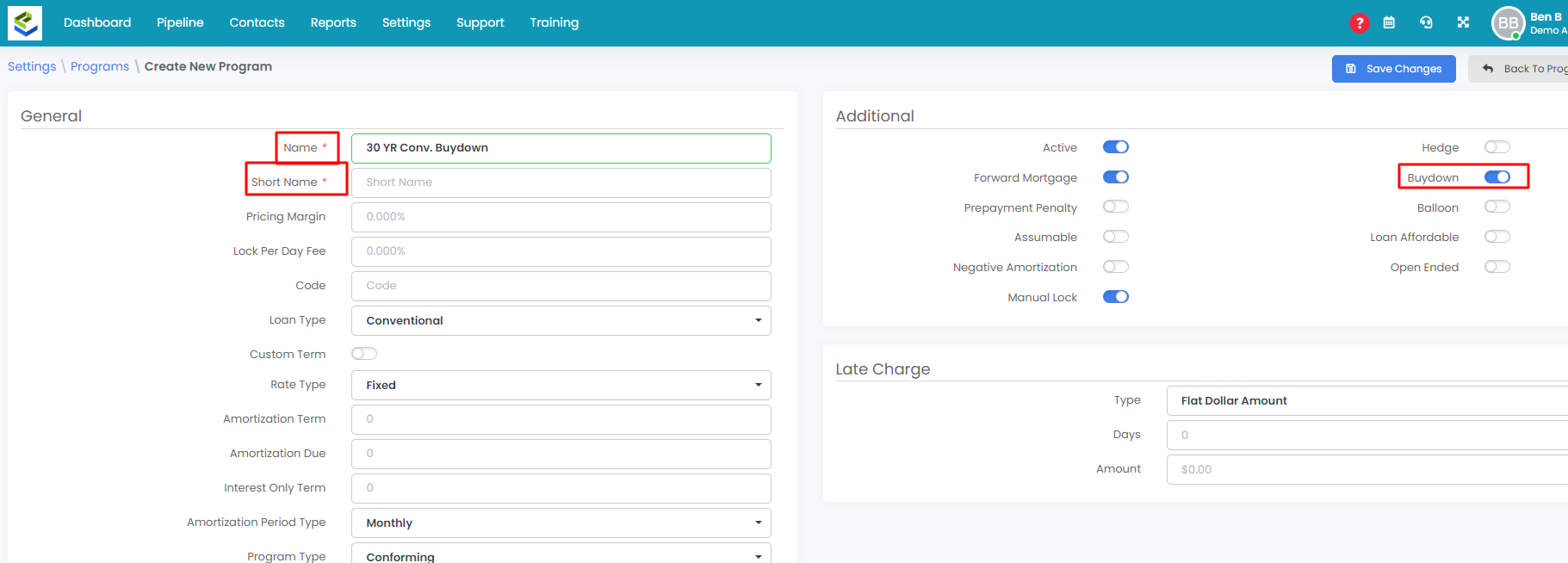Expand the Rate Type dropdown

pyautogui.click(x=561, y=385)
